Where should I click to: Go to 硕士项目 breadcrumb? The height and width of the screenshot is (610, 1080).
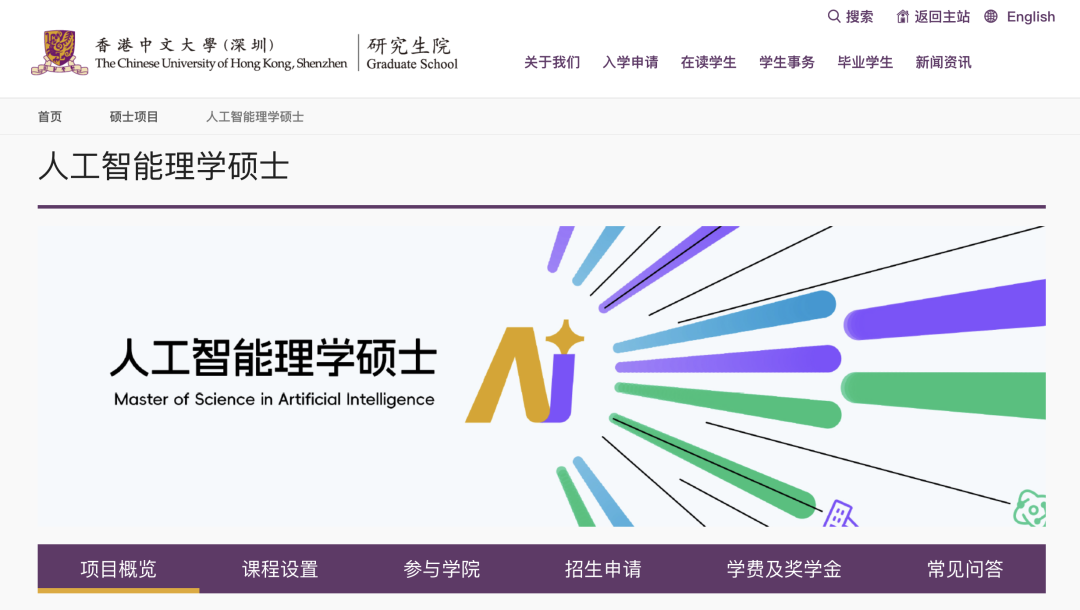click(134, 117)
